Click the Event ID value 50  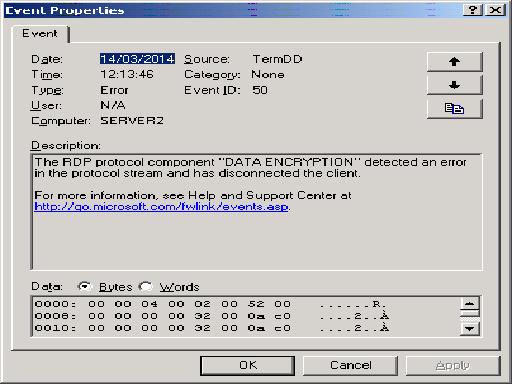tap(260, 90)
